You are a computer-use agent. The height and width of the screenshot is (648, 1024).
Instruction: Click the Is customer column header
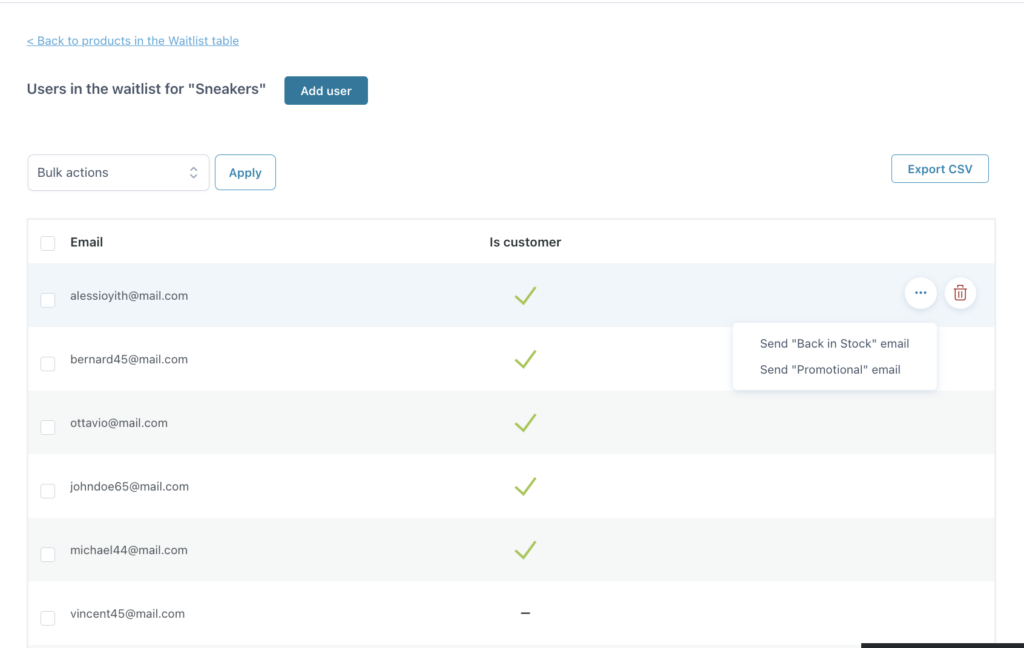[525, 242]
